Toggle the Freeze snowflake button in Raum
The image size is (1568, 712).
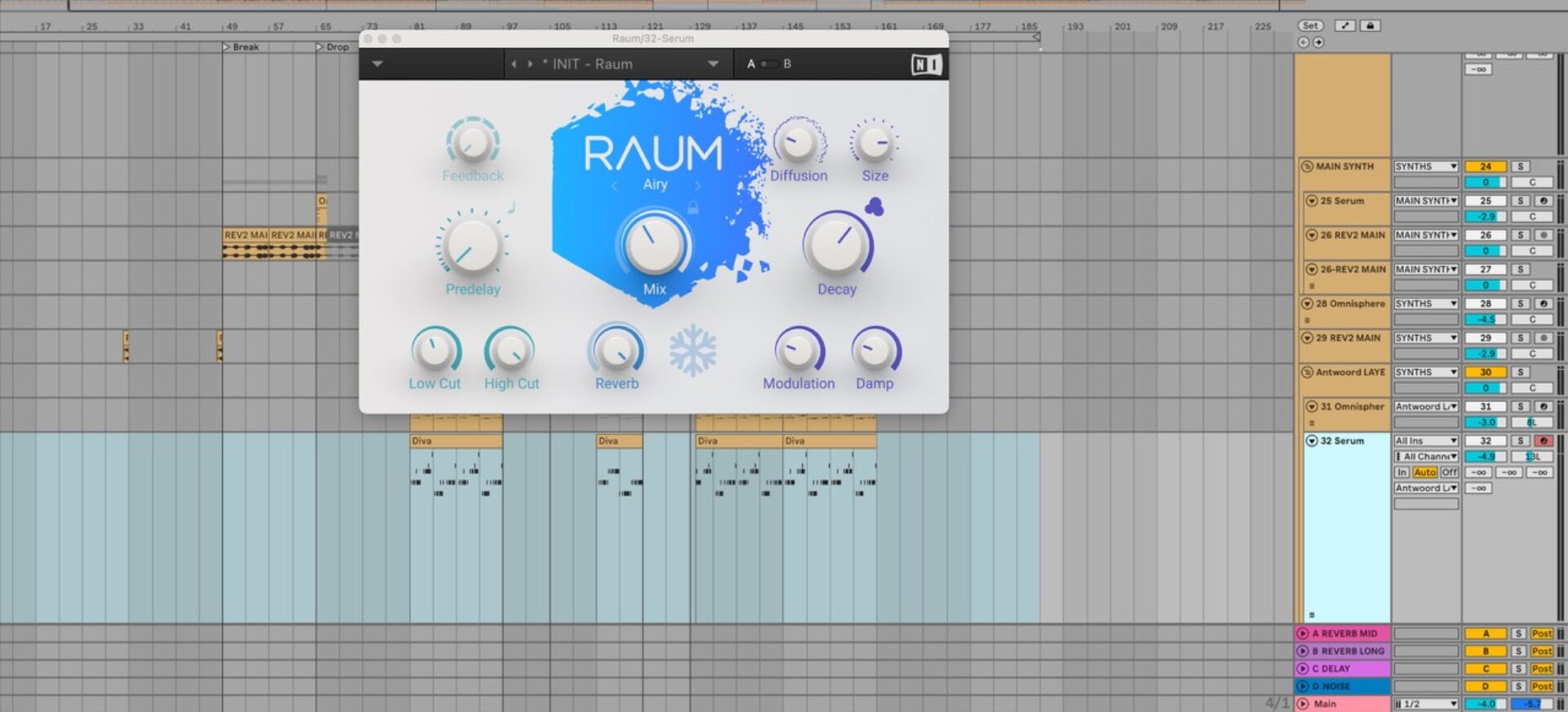[x=693, y=350]
